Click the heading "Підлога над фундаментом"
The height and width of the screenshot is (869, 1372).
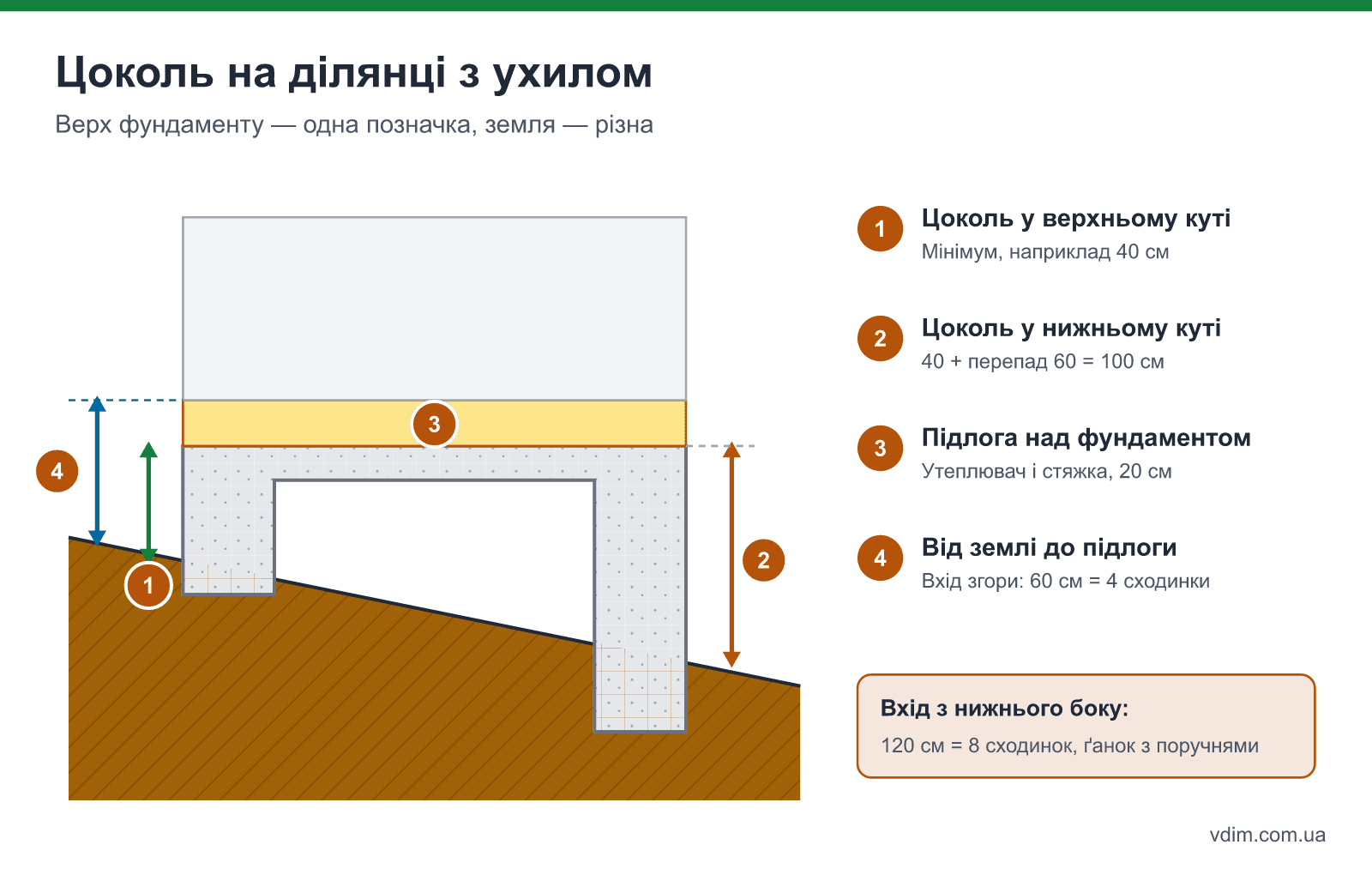(1086, 438)
